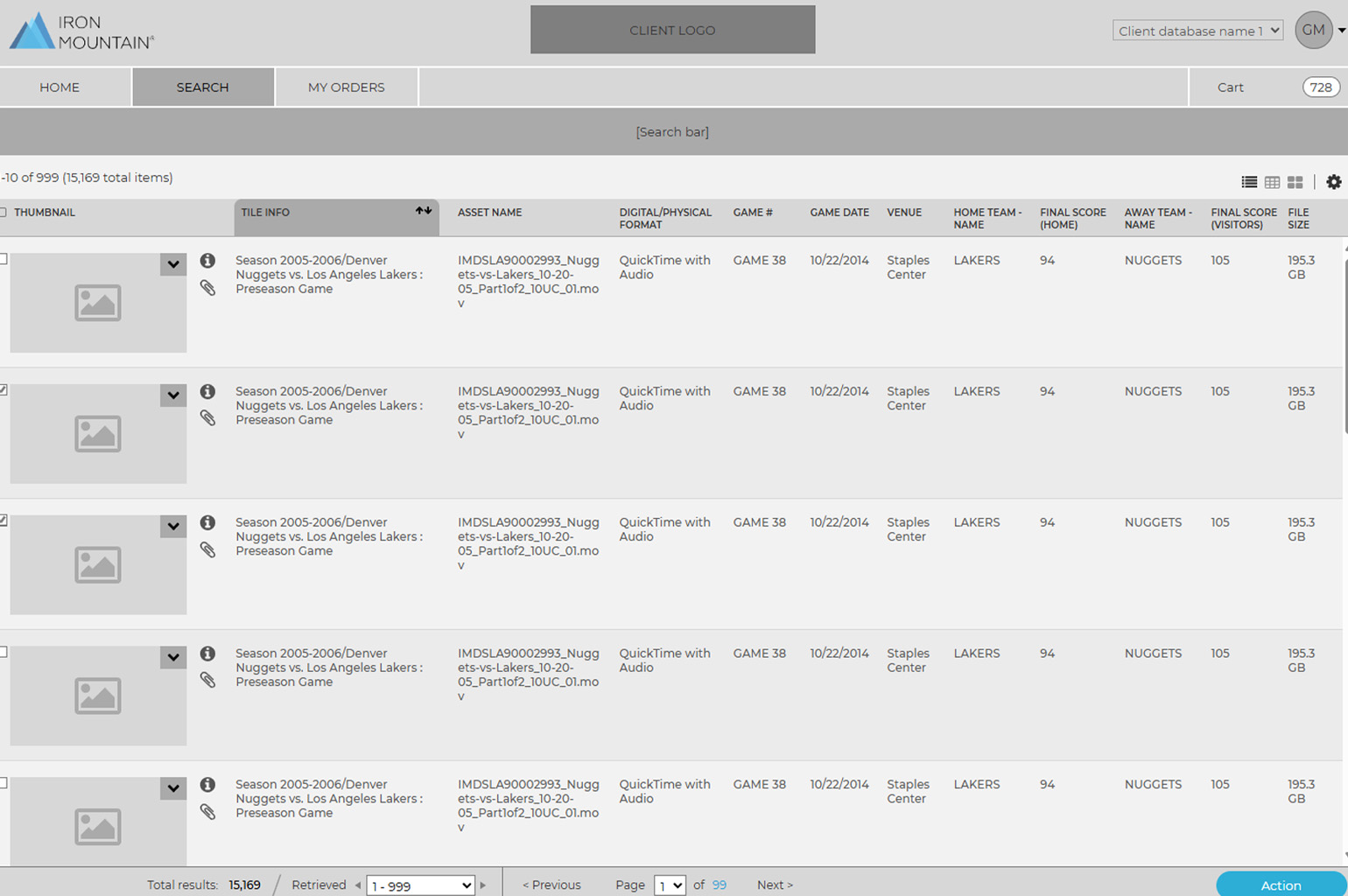This screenshot has width=1348, height=896.
Task: Switch to table view layout icon
Action: click(x=1272, y=182)
